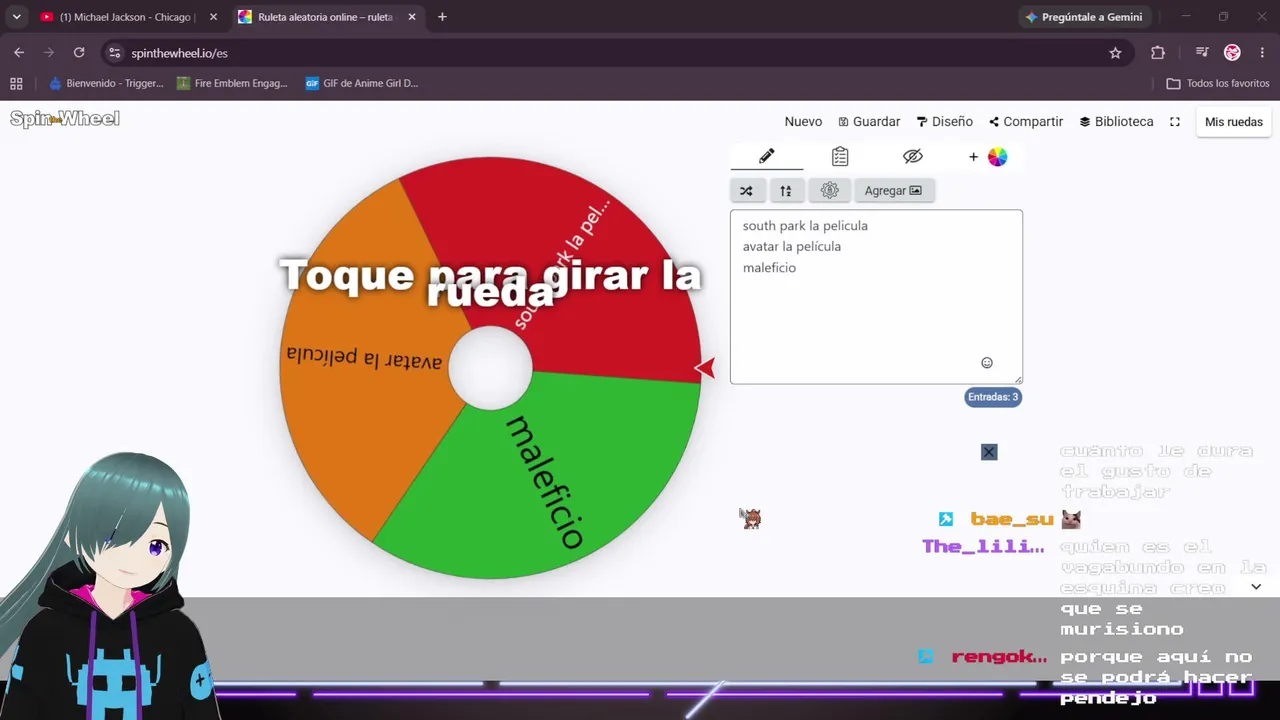
Task: Open the edit entries pencil tab
Action: tap(766, 157)
